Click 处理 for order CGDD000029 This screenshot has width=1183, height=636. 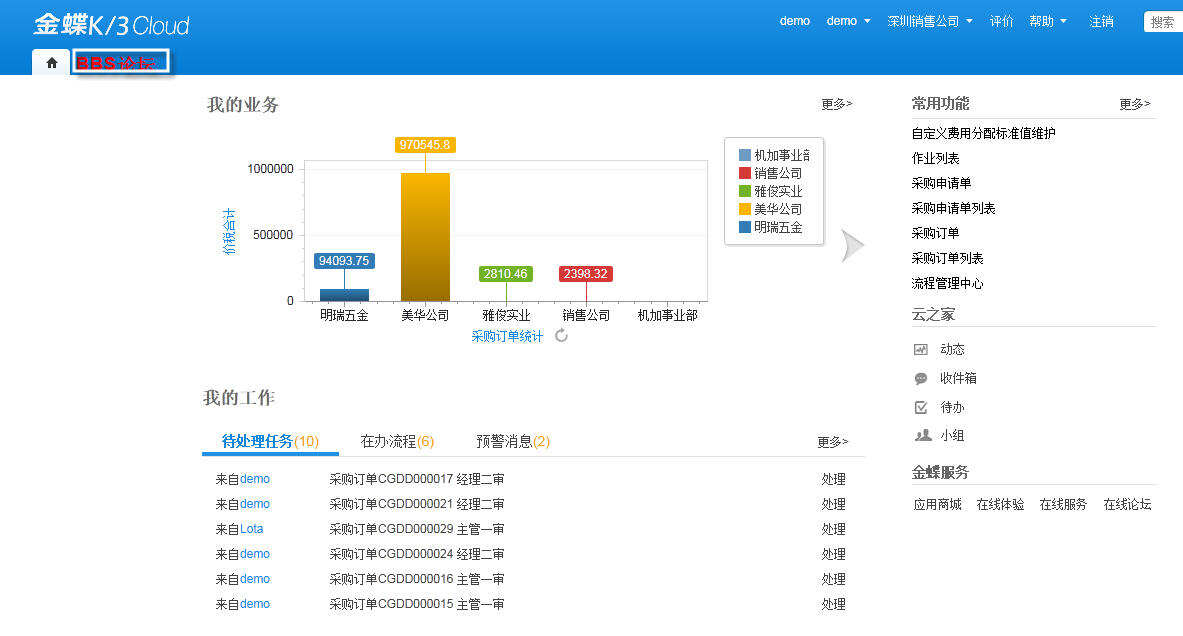(834, 530)
